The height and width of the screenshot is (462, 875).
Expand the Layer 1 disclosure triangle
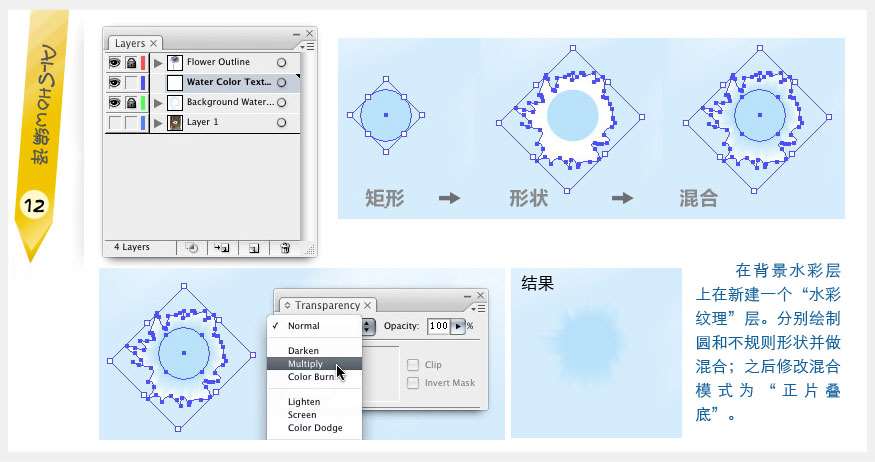158,123
